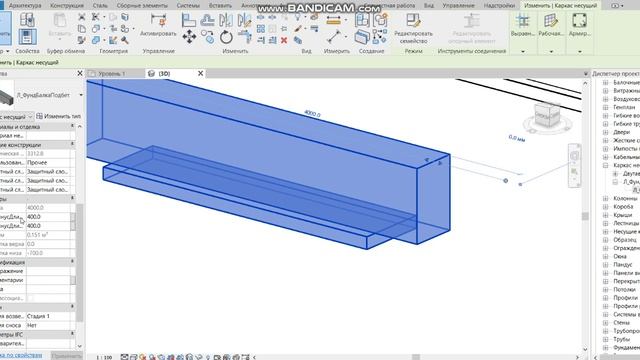The height and width of the screenshot is (360, 640).
Task: Select the Measure Between Two References tool
Action: point(334,37)
